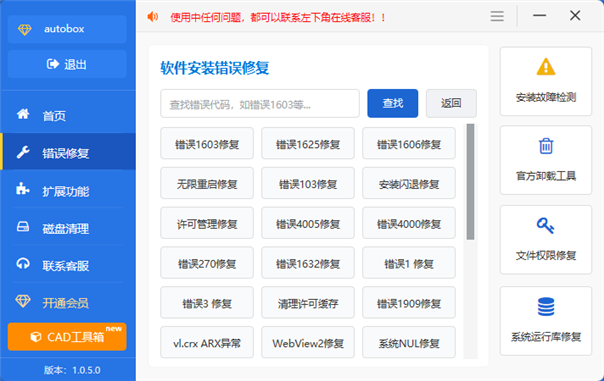Launch the orange CAD工具箱 button
Image resolution: width=604 pixels, height=381 pixels.
67,337
